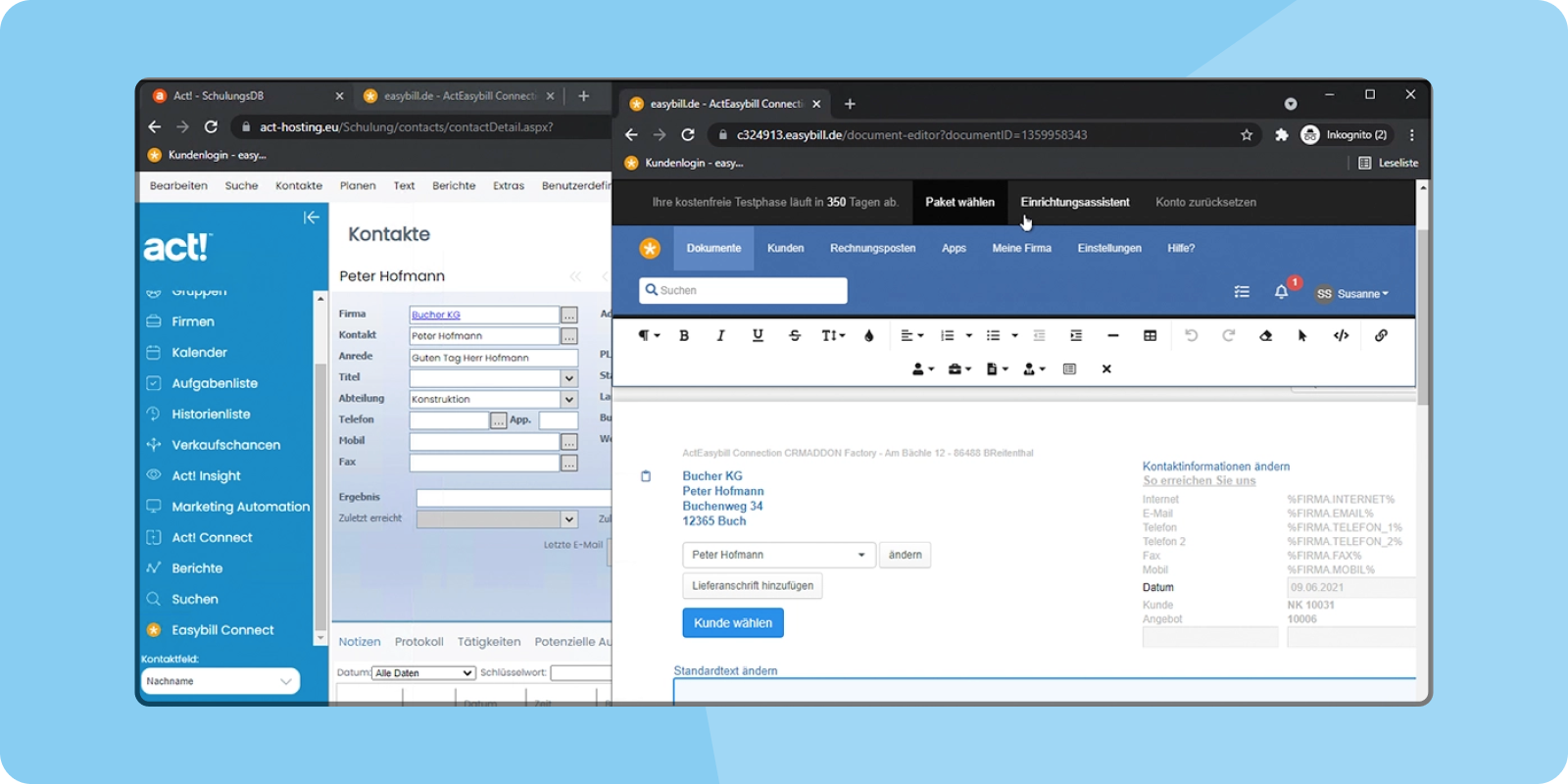Switch to the Protokoll tab
Viewport: 1568px width, 784px height.
(418, 642)
